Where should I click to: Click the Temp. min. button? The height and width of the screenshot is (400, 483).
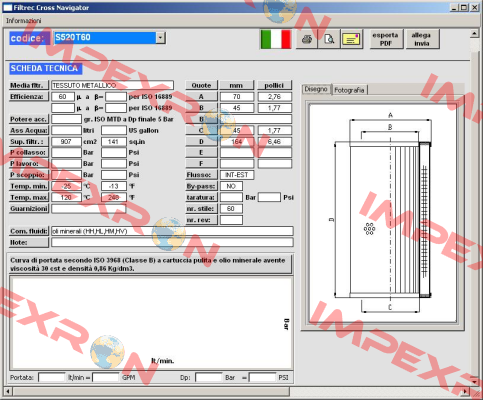coord(29,186)
